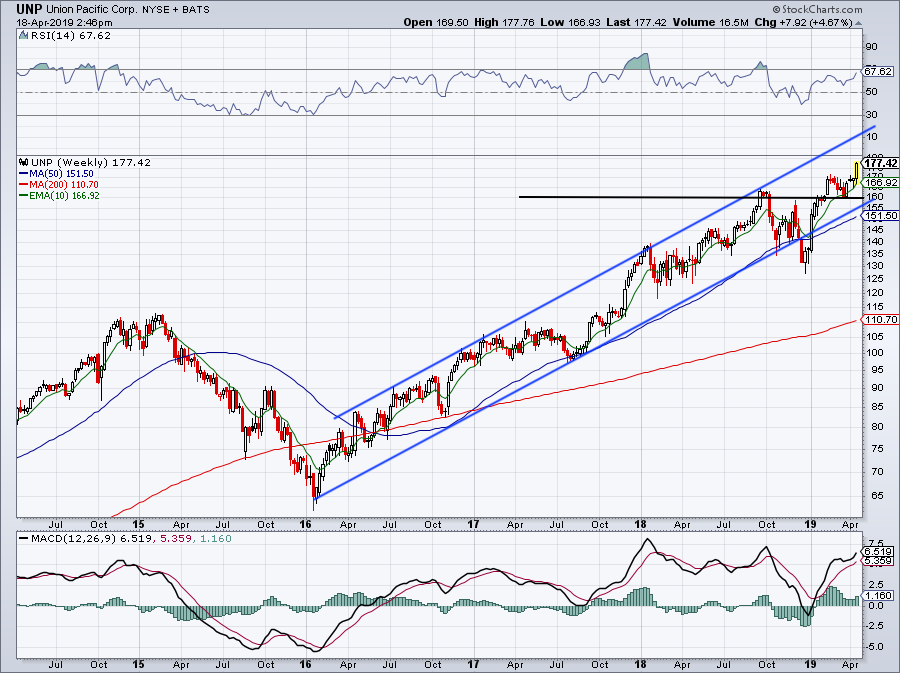Click year 15 on the MACD panel's time axis
900x673 pixels.
coord(138,664)
